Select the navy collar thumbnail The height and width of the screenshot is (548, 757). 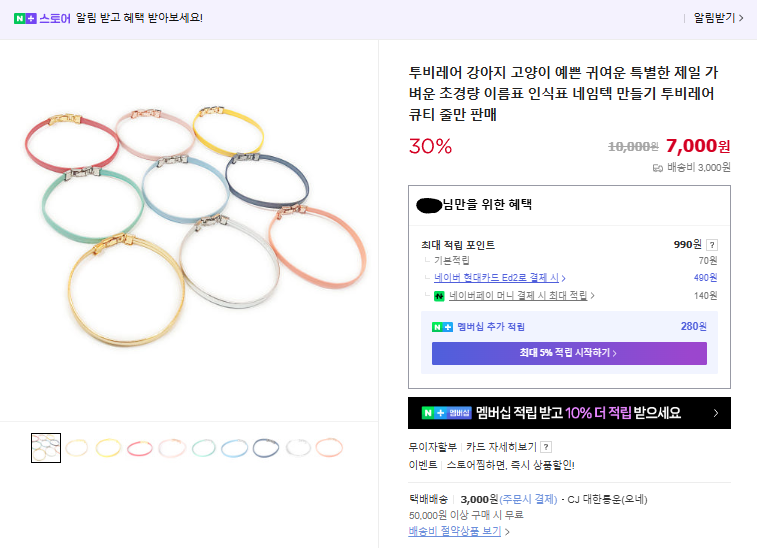[266, 447]
